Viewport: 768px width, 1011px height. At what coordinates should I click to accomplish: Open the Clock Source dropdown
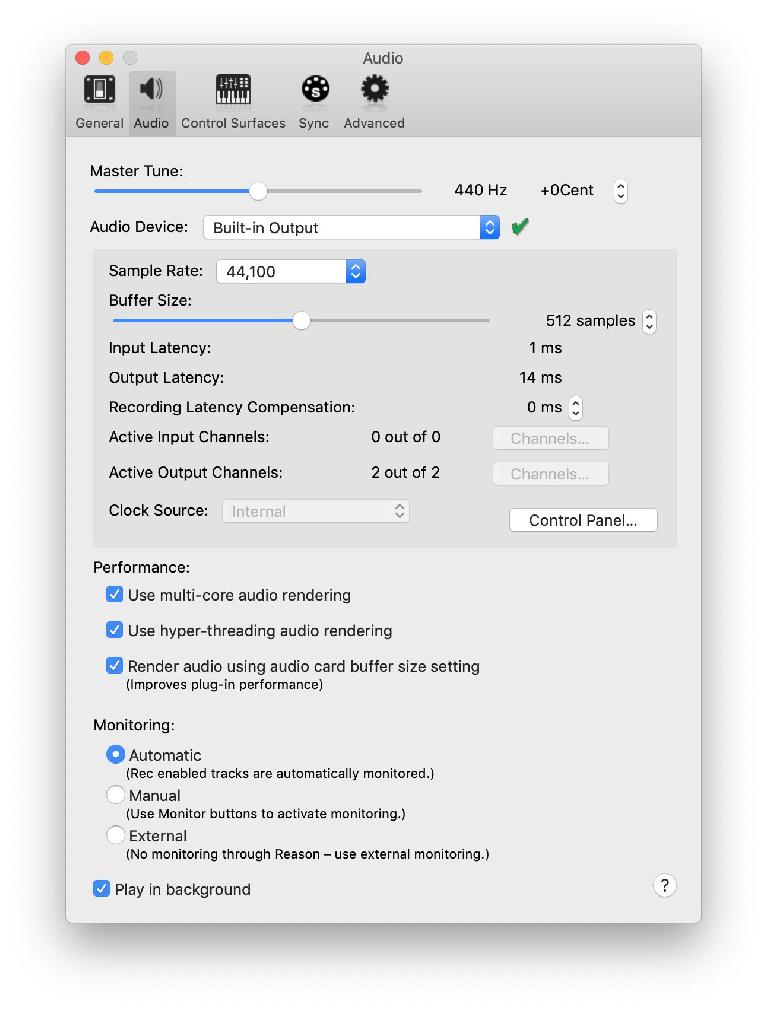(x=316, y=511)
